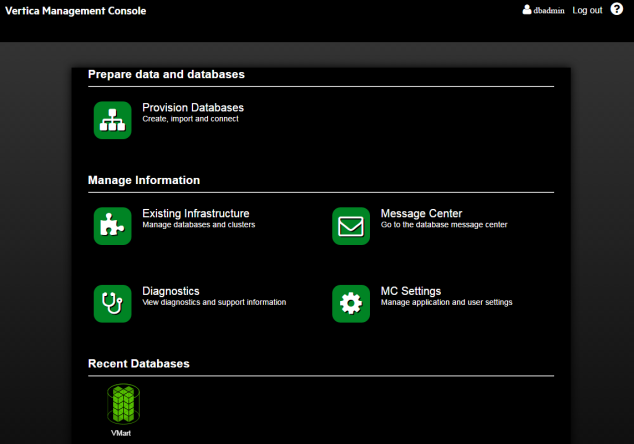Click the Message Center envelope icon
This screenshot has height=444, width=634.
point(351,226)
